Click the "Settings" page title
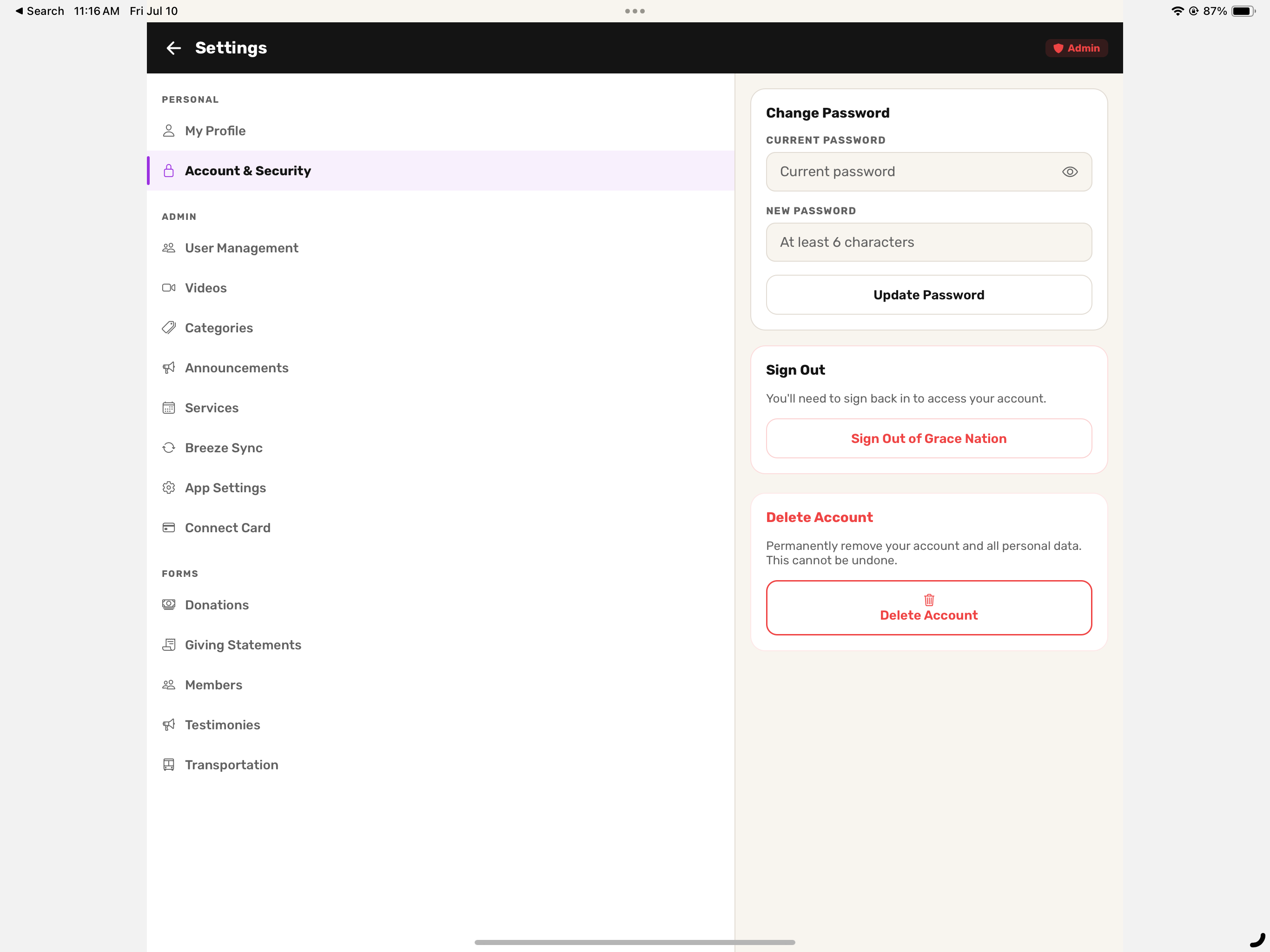Screen dimensions: 1270x952 tap(231, 48)
